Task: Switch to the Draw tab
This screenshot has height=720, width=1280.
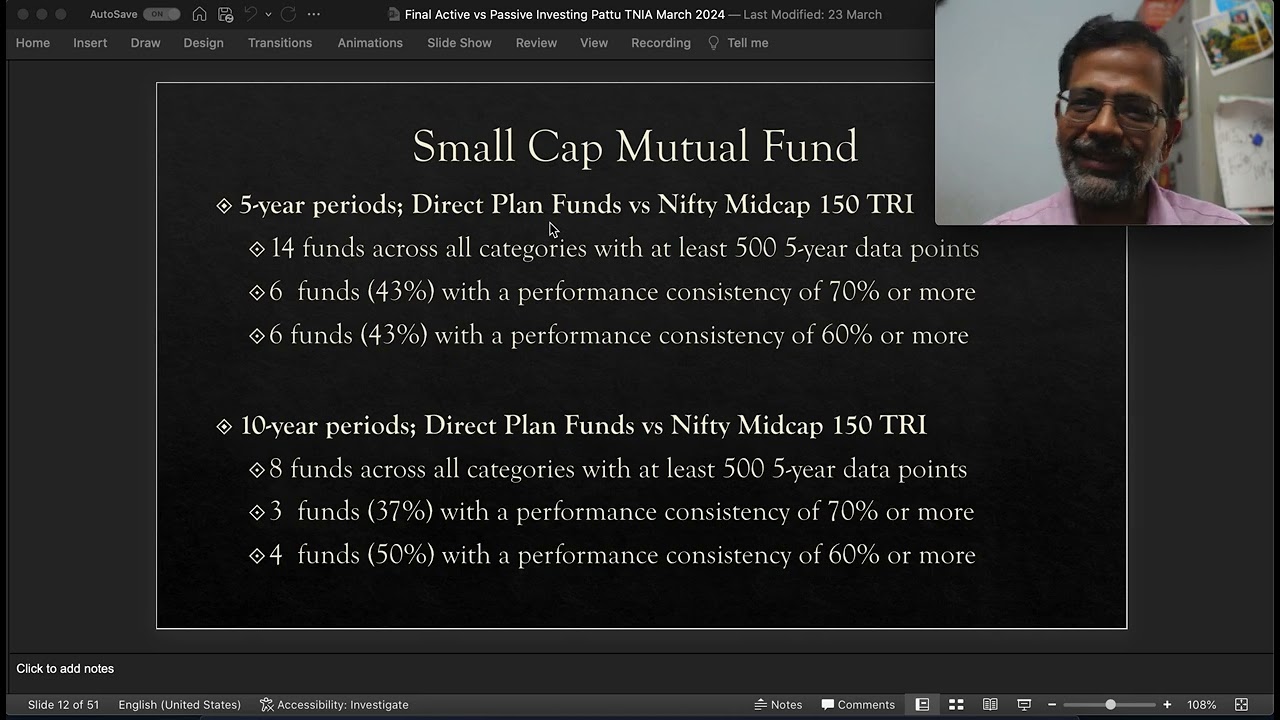Action: [x=145, y=43]
